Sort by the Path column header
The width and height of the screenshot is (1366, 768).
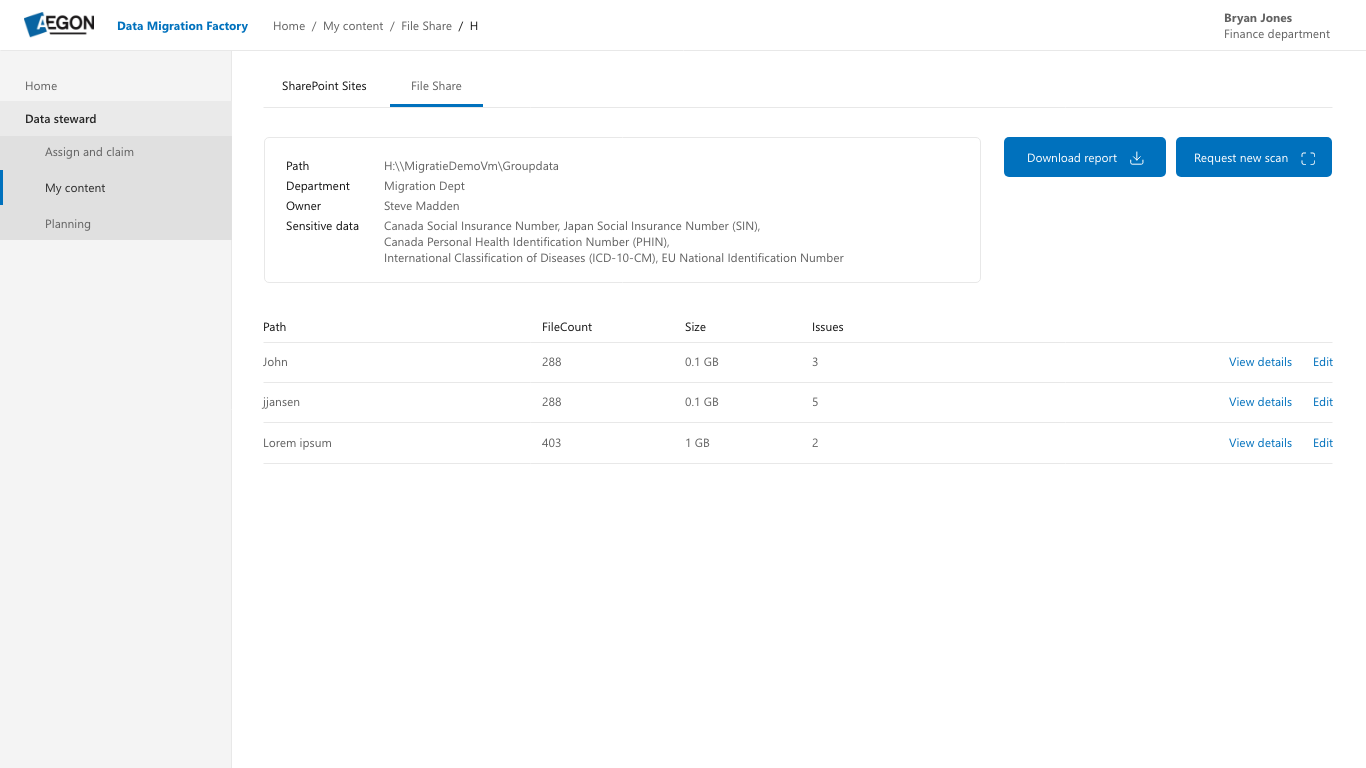click(274, 327)
